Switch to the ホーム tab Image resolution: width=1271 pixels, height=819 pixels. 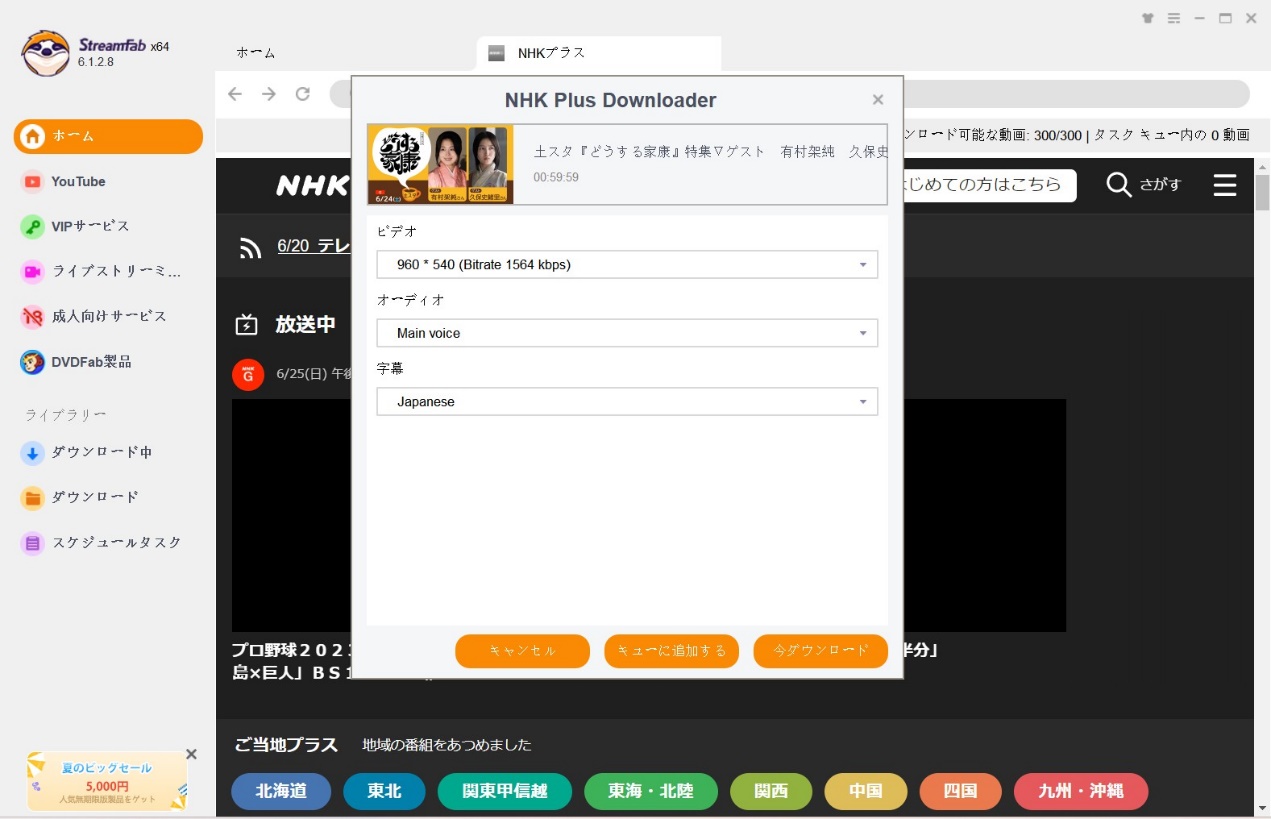point(256,53)
